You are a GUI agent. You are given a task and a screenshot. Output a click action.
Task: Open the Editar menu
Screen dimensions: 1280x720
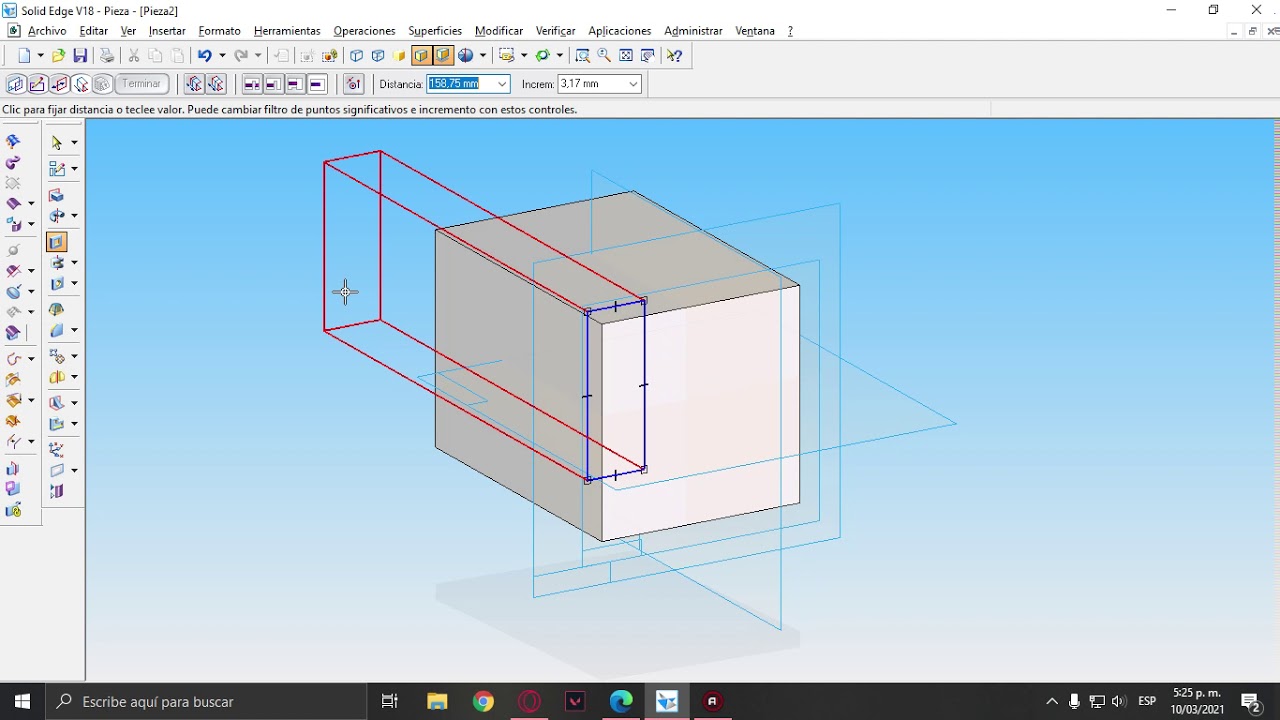(x=93, y=31)
